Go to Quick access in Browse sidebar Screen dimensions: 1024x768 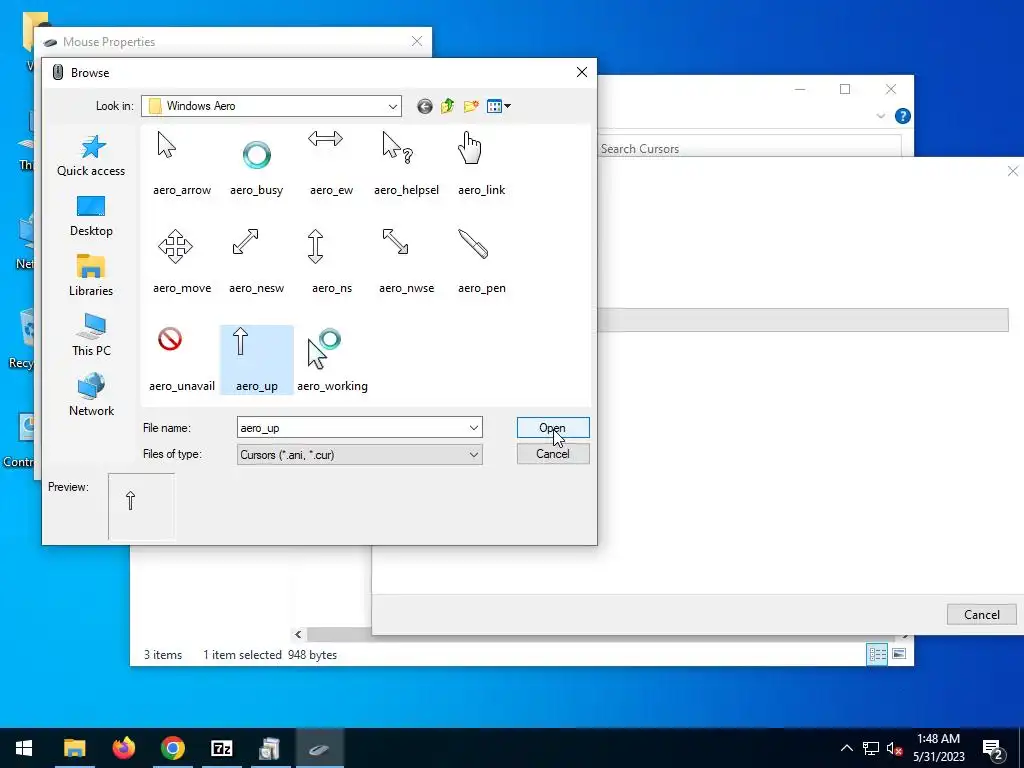[x=91, y=155]
